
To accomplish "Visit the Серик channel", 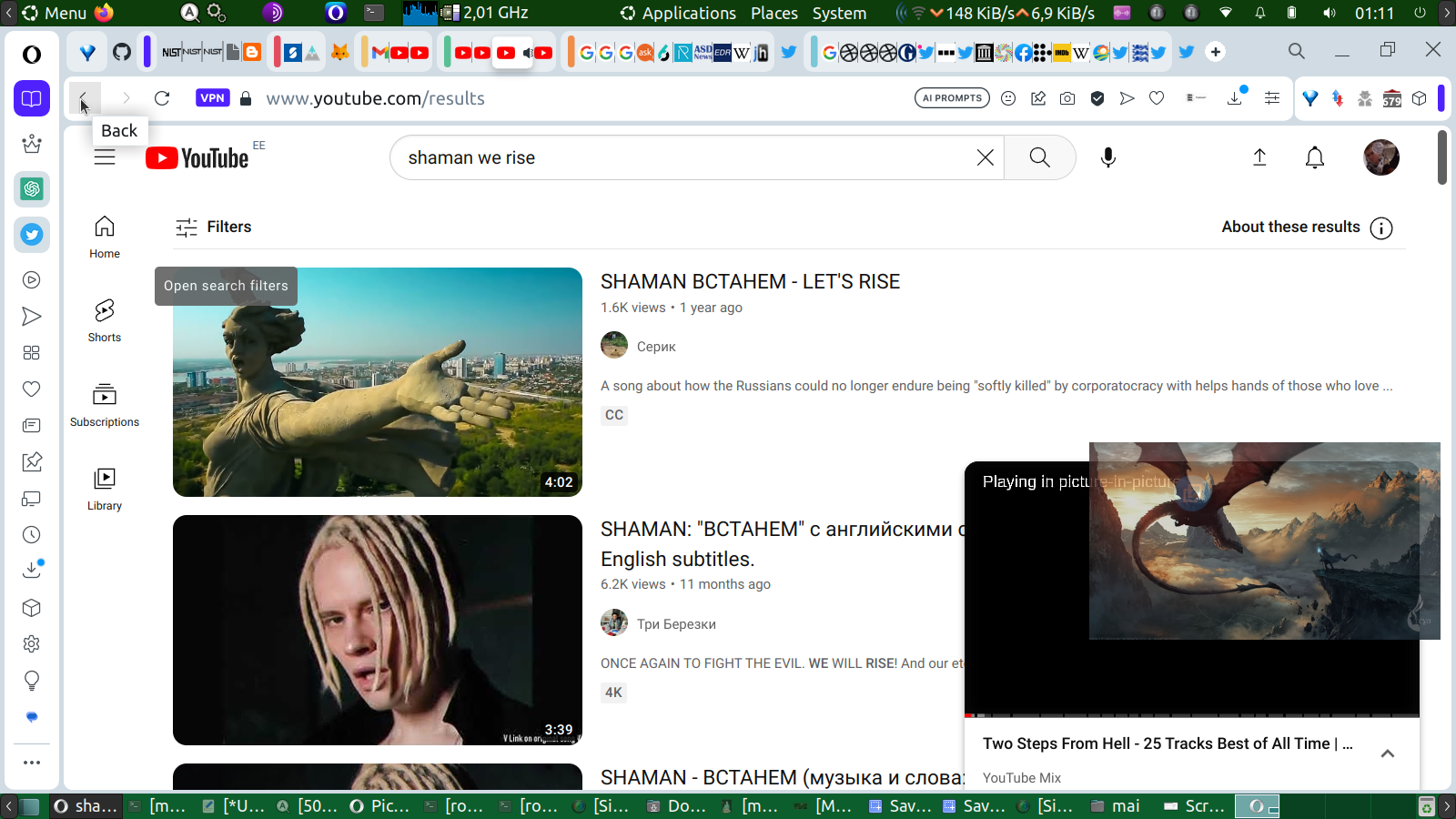I will [x=656, y=347].
